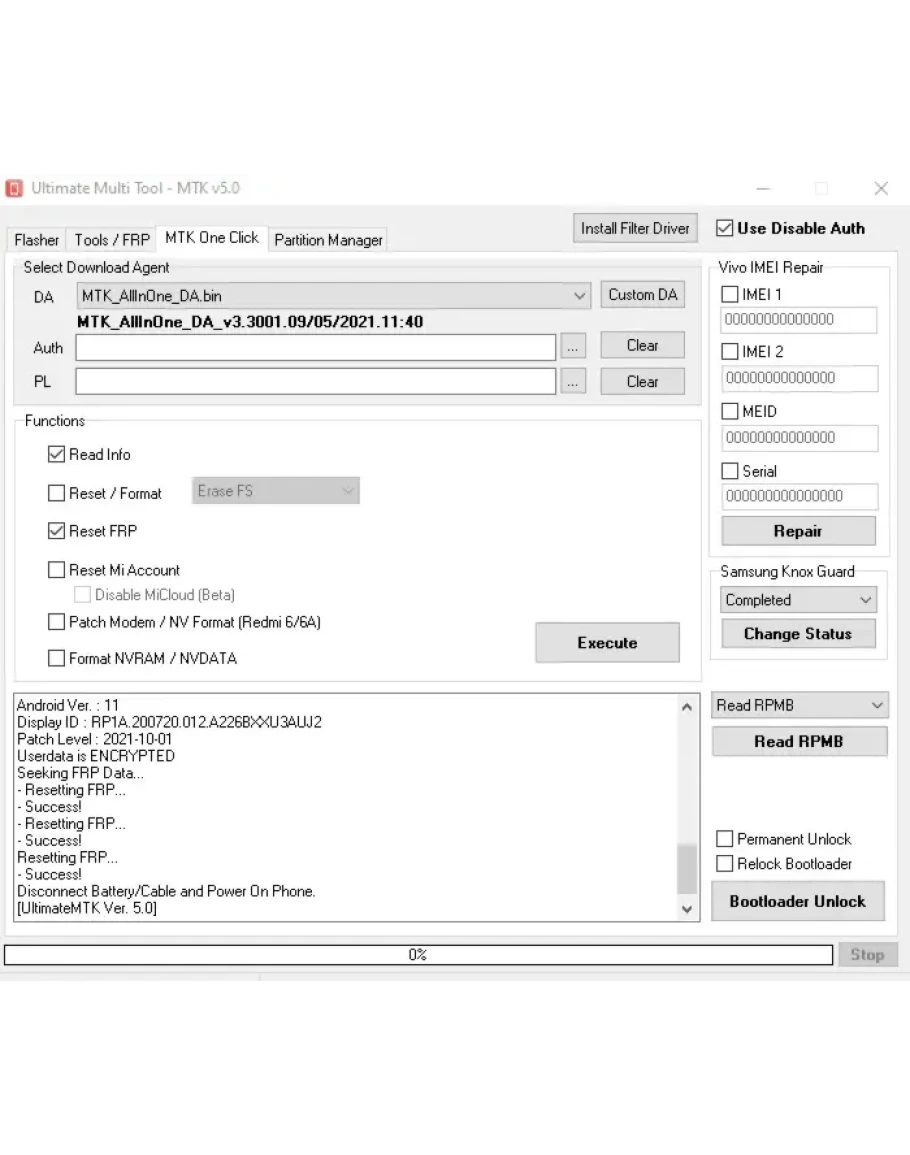Viewport: 910px width, 1155px height.
Task: Click the Ultimate Multi Tool app icon
Action: coord(15,188)
